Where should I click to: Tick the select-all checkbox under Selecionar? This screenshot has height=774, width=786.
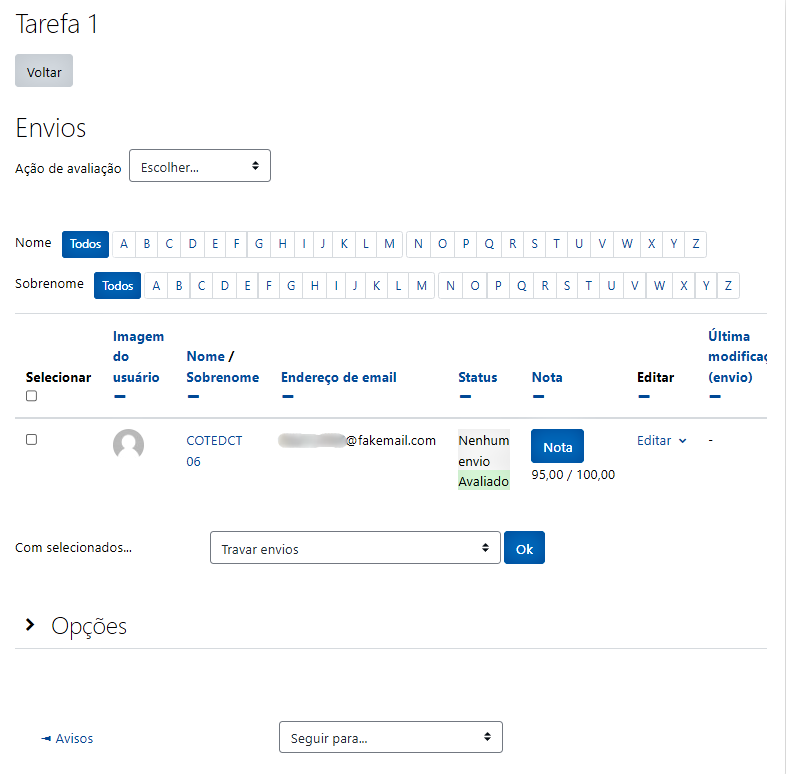(x=32, y=396)
